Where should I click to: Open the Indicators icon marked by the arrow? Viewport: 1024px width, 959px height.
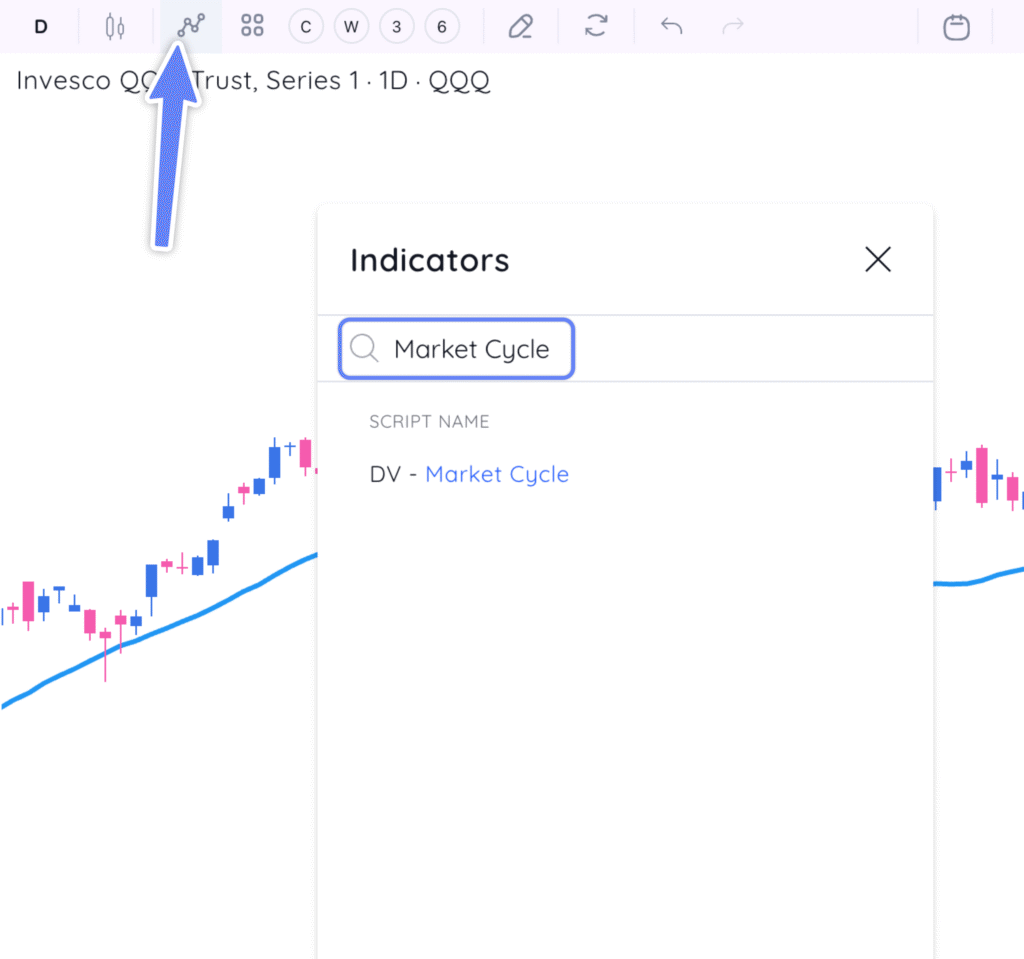[190, 26]
